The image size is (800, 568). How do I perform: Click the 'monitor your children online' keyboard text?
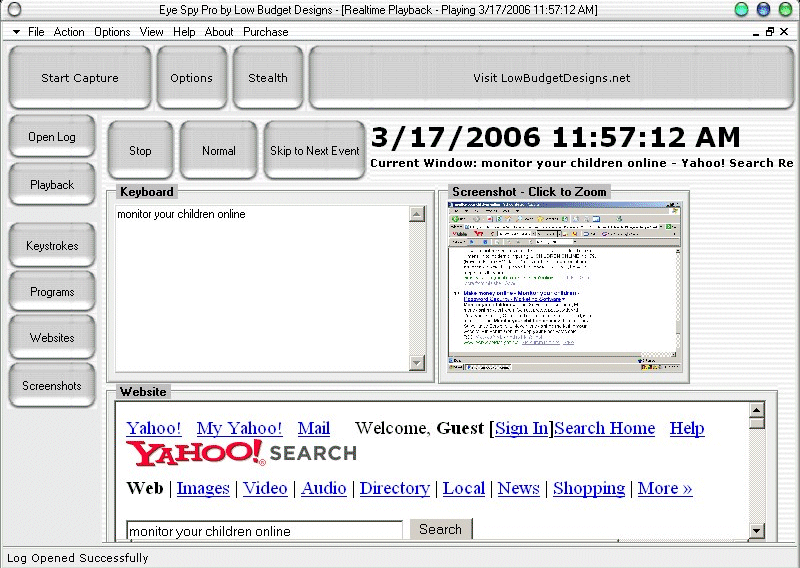click(181, 214)
